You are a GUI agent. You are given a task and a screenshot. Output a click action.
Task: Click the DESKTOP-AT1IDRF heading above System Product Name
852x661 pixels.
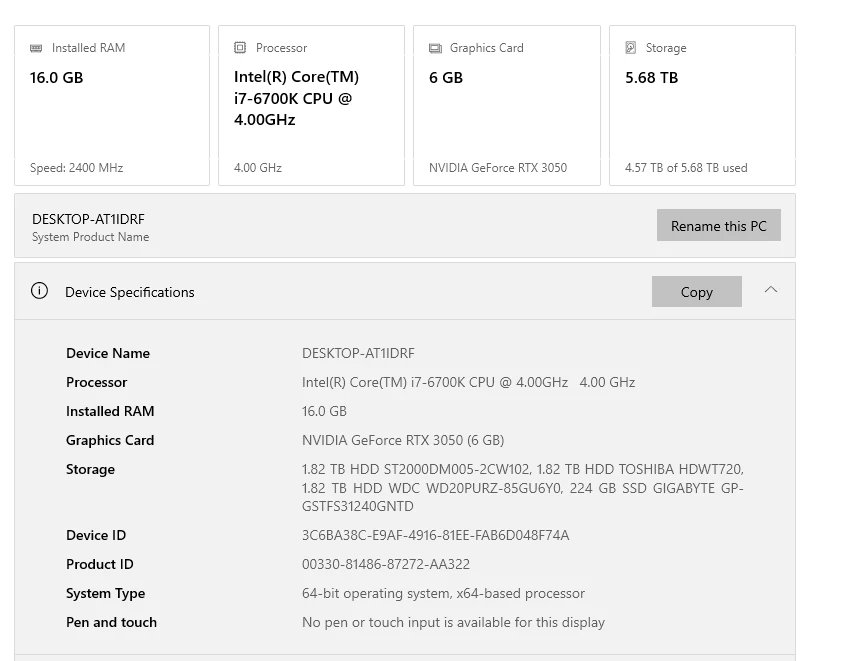coord(88,219)
